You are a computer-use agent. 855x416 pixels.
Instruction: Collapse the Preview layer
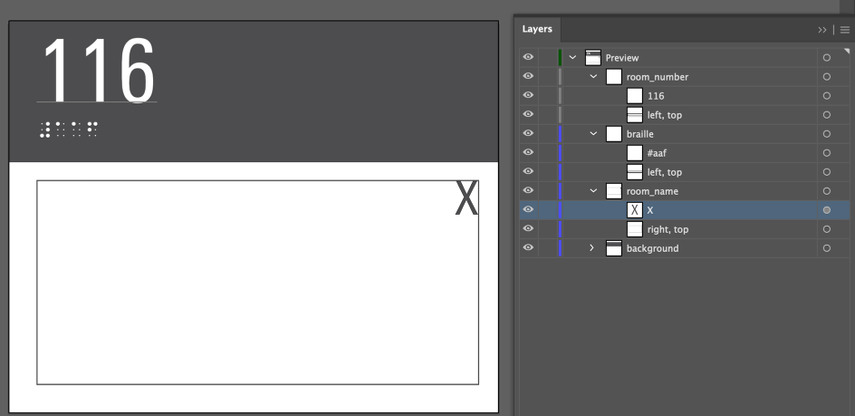[573, 57]
